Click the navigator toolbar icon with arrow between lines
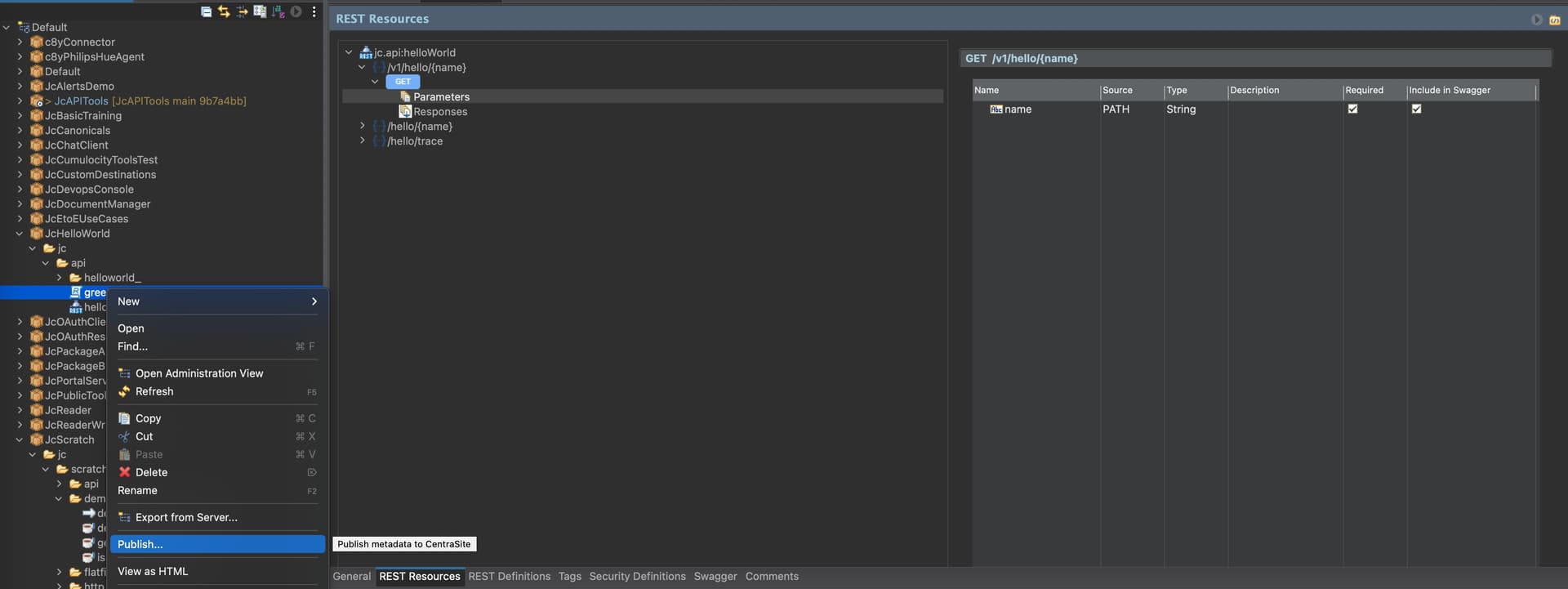 click(242, 11)
